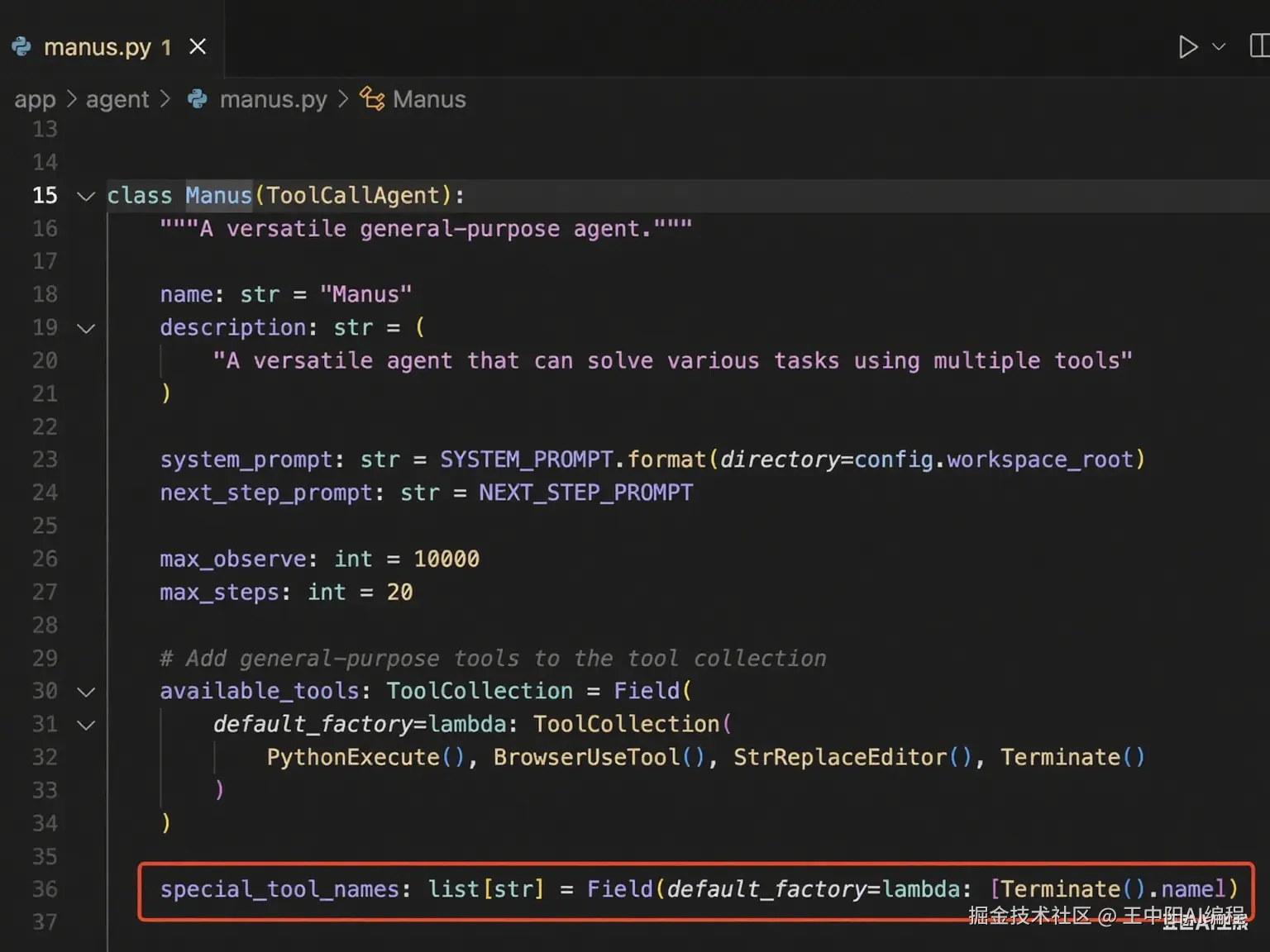Click line number 36 in gutter
Screen dimensions: 1270x952
tap(45, 889)
